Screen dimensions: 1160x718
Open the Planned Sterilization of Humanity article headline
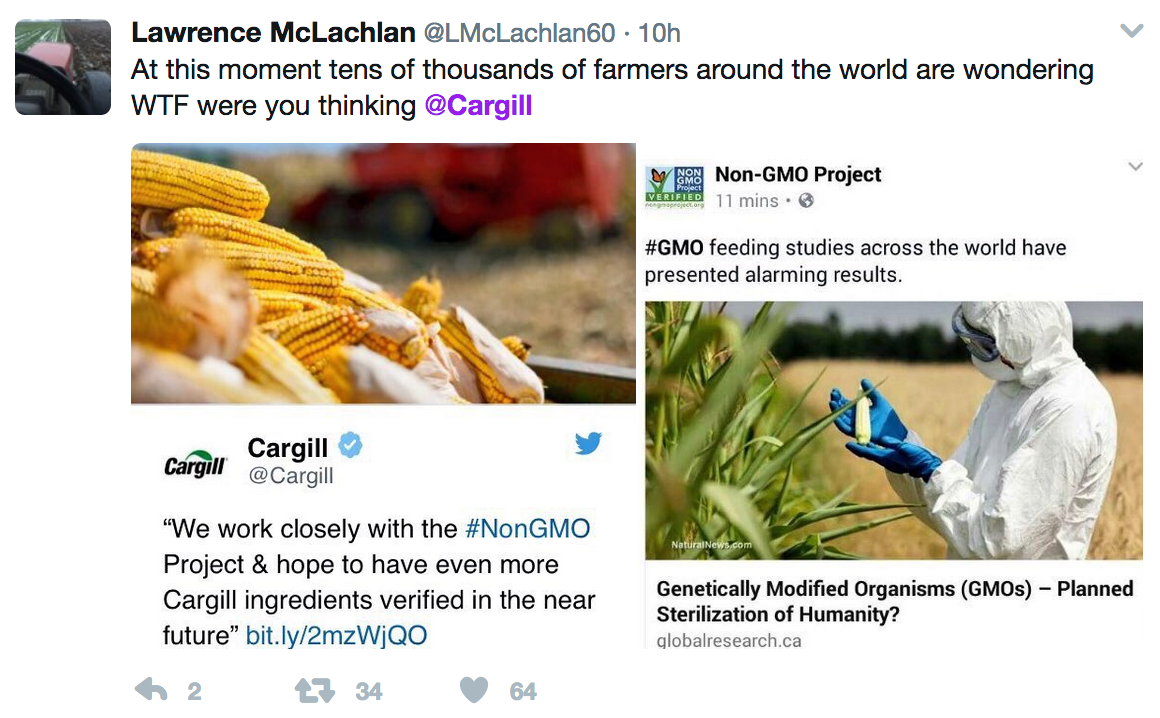894,601
